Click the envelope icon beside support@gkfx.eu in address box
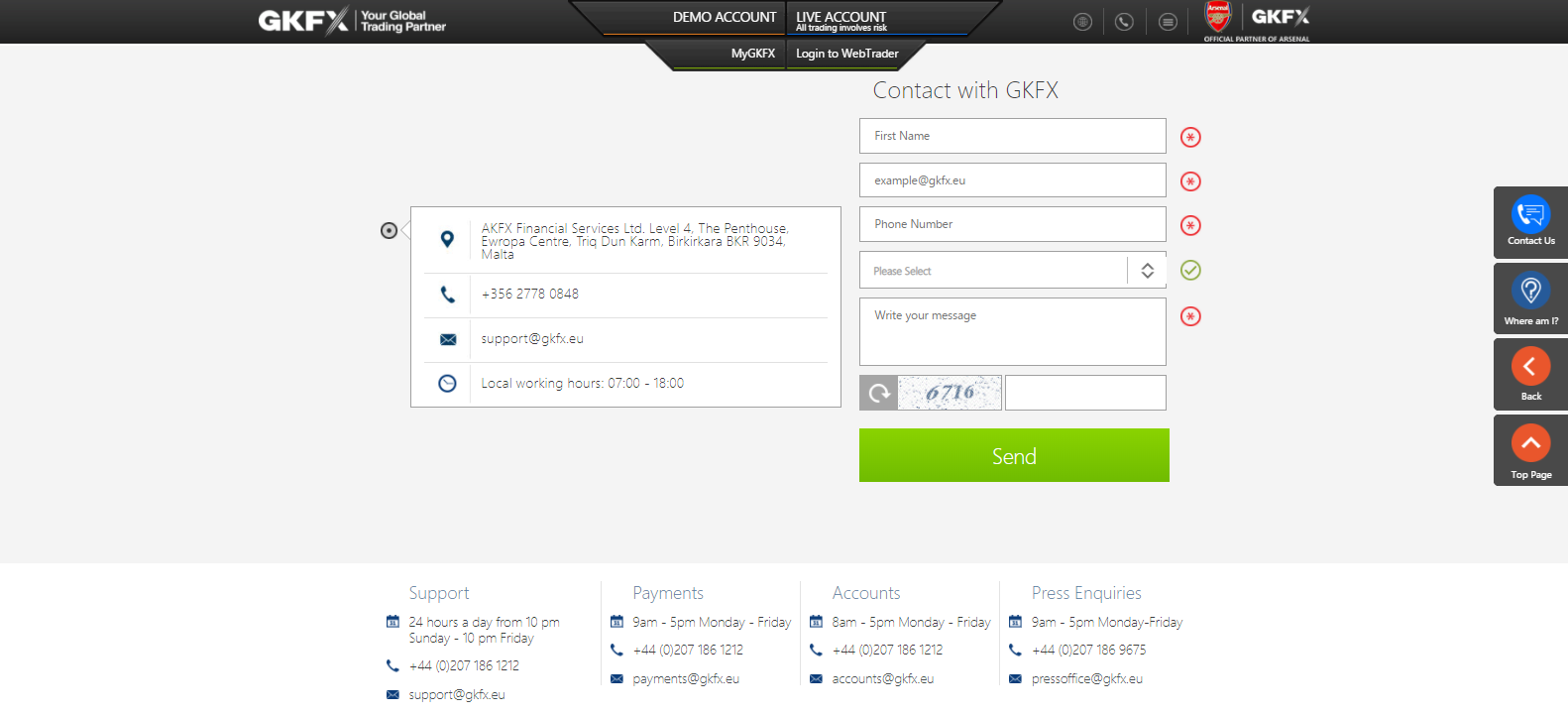This screenshot has width=1568, height=715. (x=448, y=339)
